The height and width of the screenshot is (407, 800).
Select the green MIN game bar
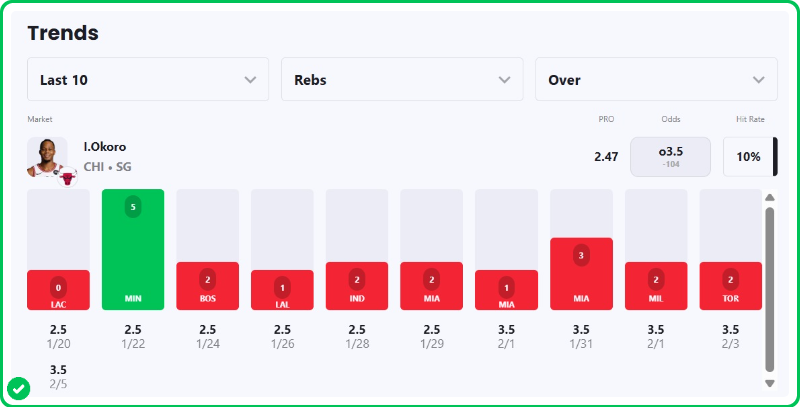(133, 250)
